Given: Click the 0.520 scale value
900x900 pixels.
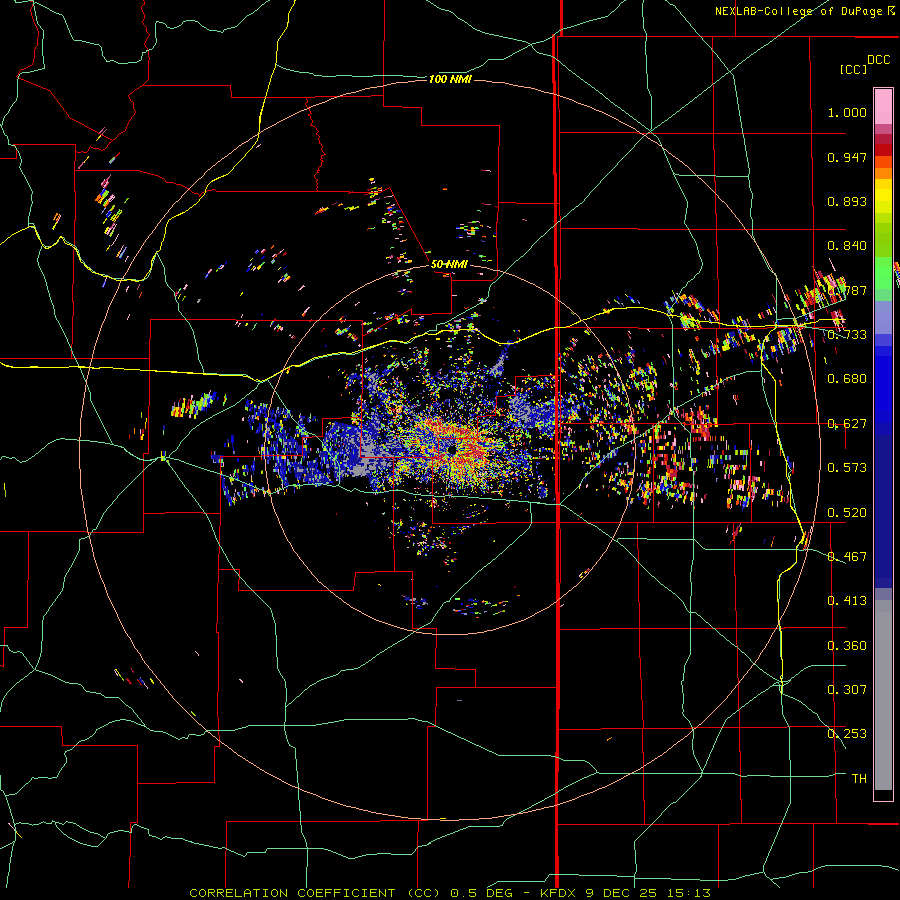Looking at the screenshot, I should pyautogui.click(x=847, y=513).
